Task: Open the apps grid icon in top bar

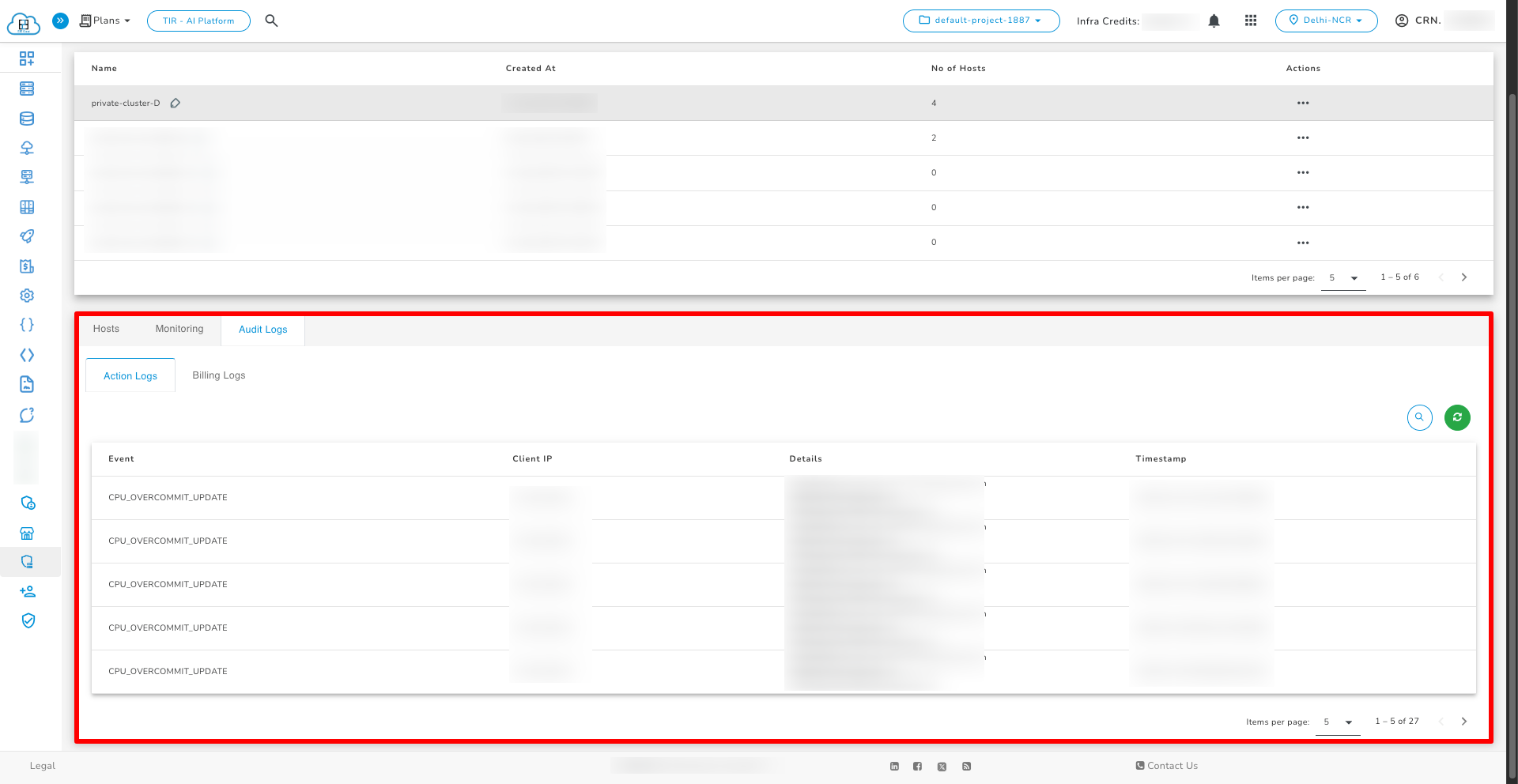Action: (x=1251, y=21)
